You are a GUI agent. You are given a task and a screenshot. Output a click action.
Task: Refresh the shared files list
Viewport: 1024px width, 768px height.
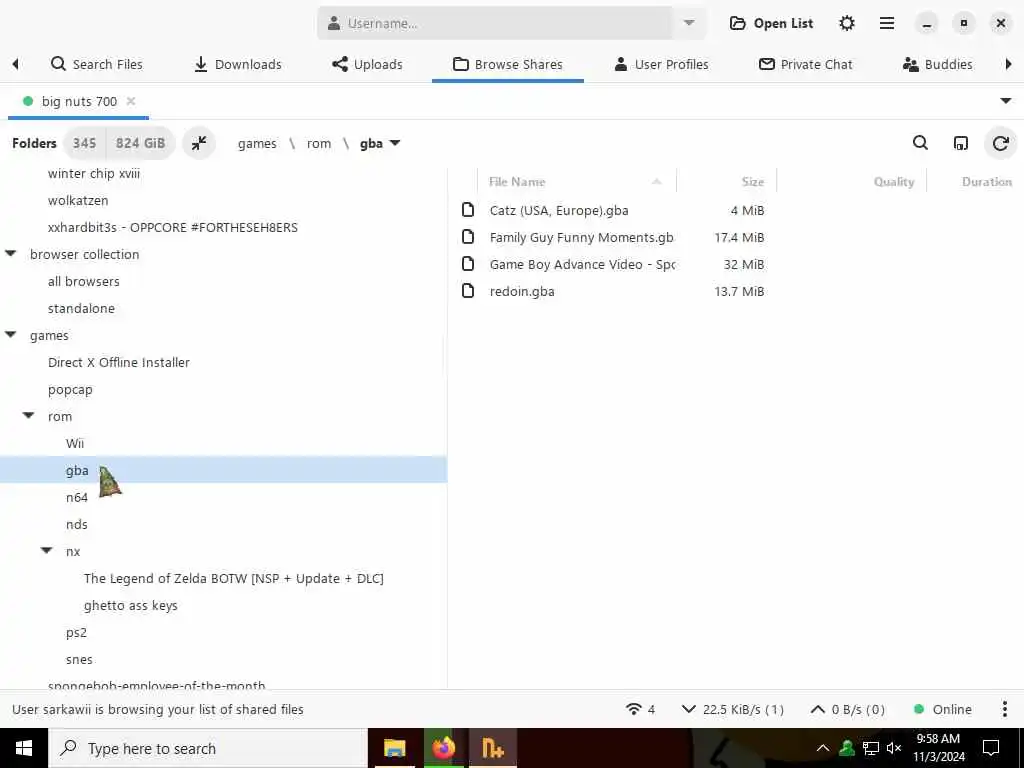tap(1000, 143)
